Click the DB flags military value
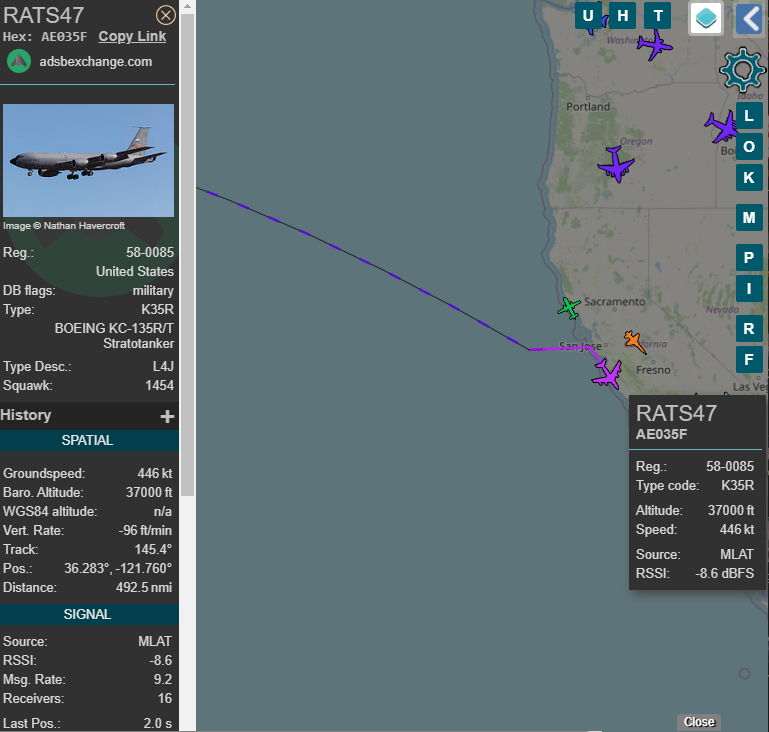The width and height of the screenshot is (769, 732). click(x=153, y=291)
